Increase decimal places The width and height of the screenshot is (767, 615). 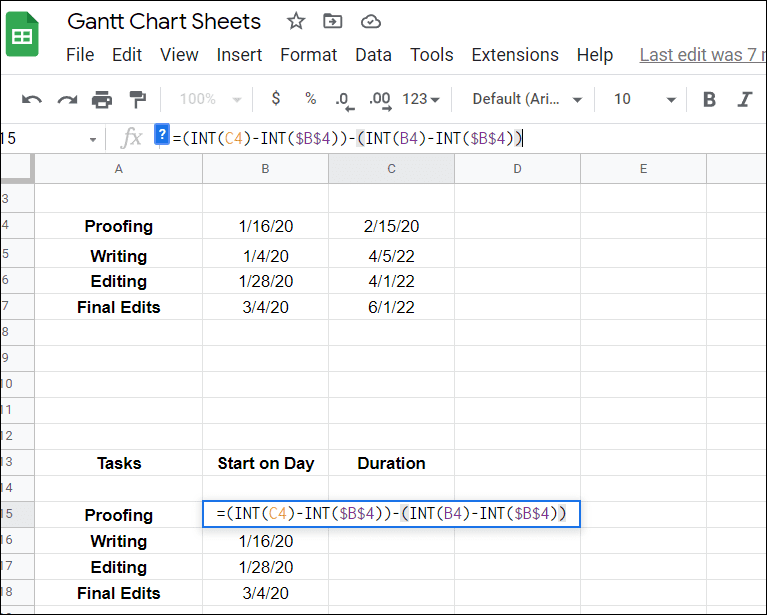click(x=380, y=101)
